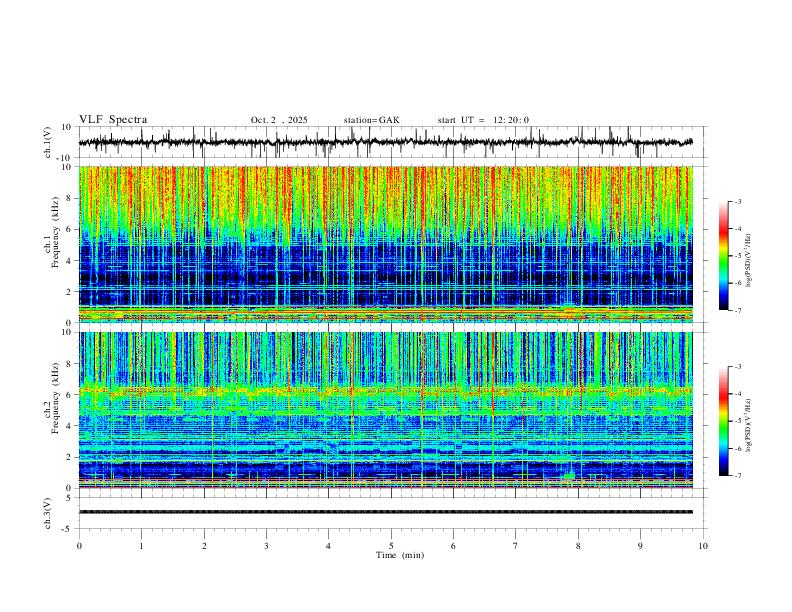
Task: Select the ch.1 Frequency (kHz) axis label
Action: click(x=51, y=233)
